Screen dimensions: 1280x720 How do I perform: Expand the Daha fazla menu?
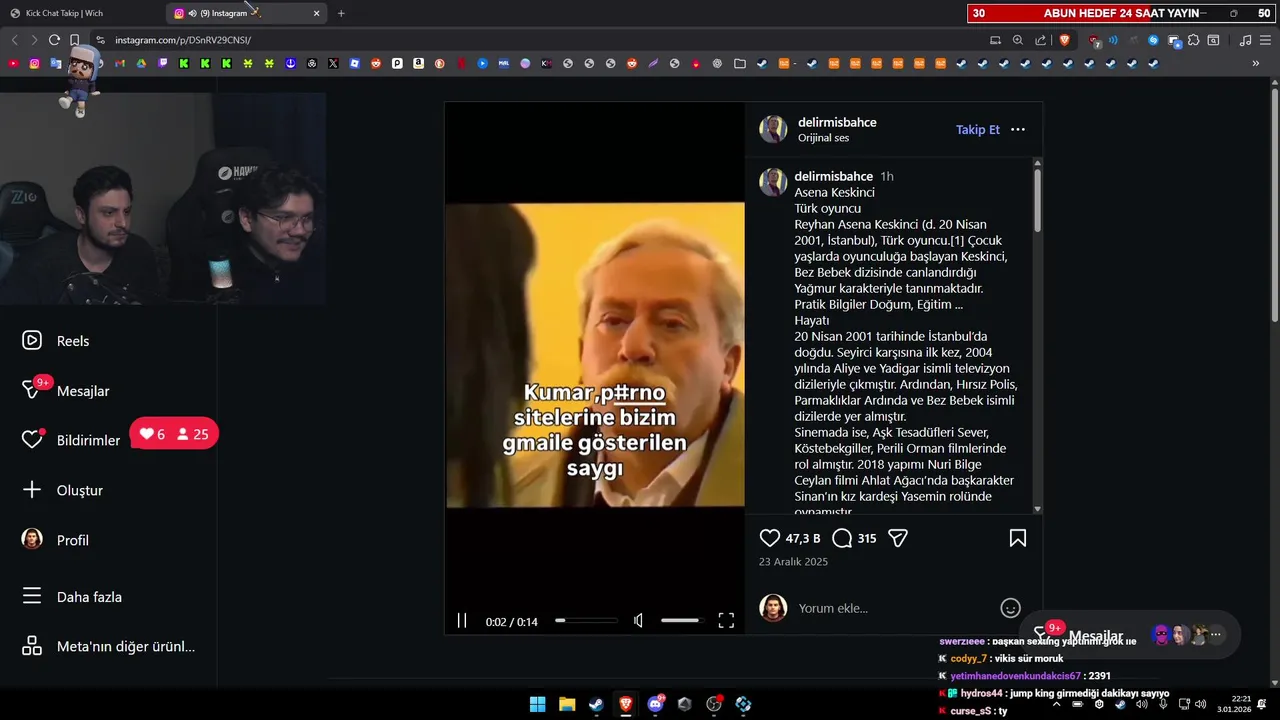pos(71,597)
